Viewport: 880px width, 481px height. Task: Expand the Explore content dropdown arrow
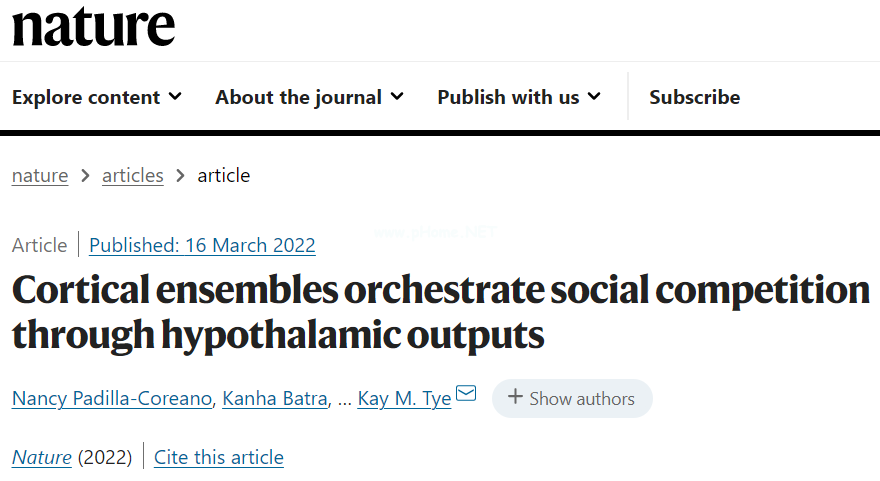pos(175,97)
